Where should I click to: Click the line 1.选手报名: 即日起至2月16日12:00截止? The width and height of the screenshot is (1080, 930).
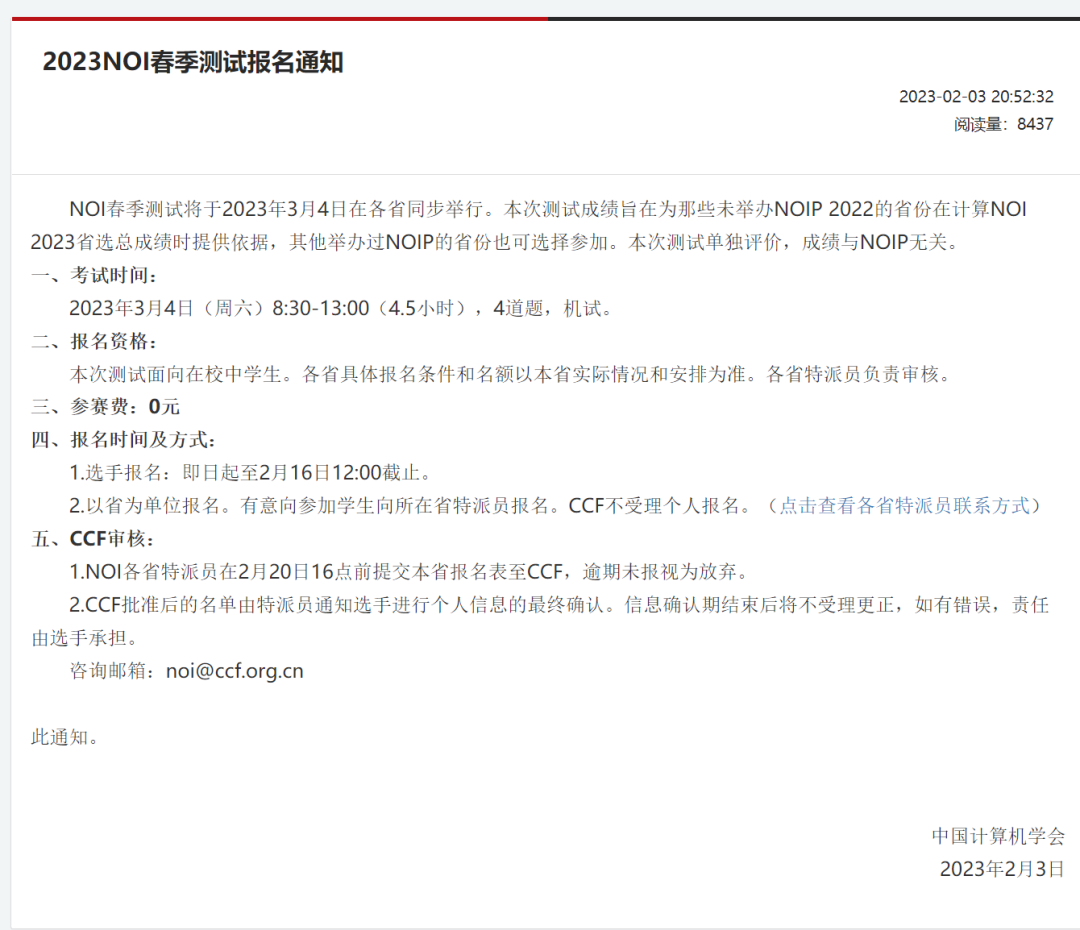(x=250, y=473)
